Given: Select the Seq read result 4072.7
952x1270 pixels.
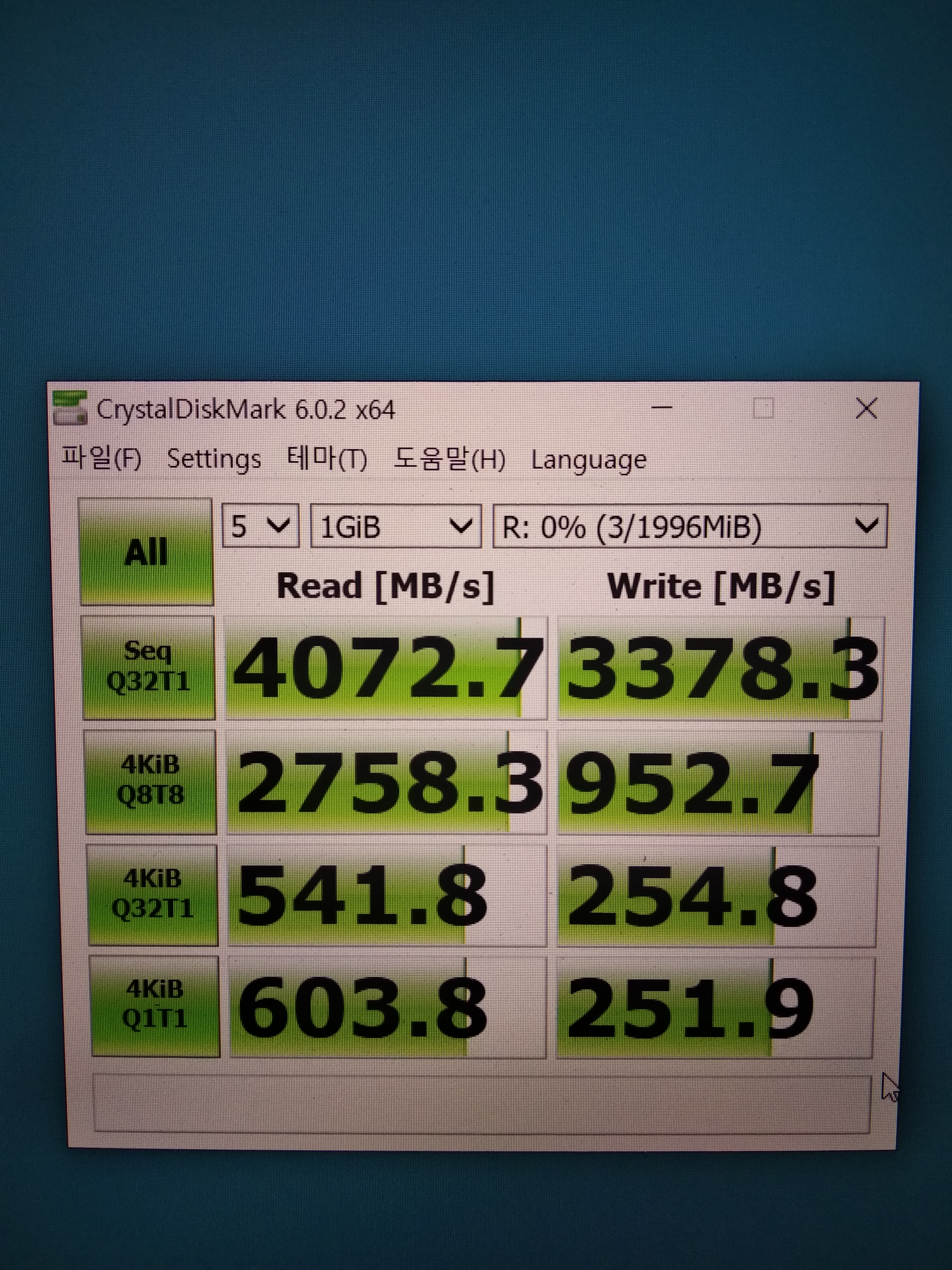Looking at the screenshot, I should coord(386,668).
